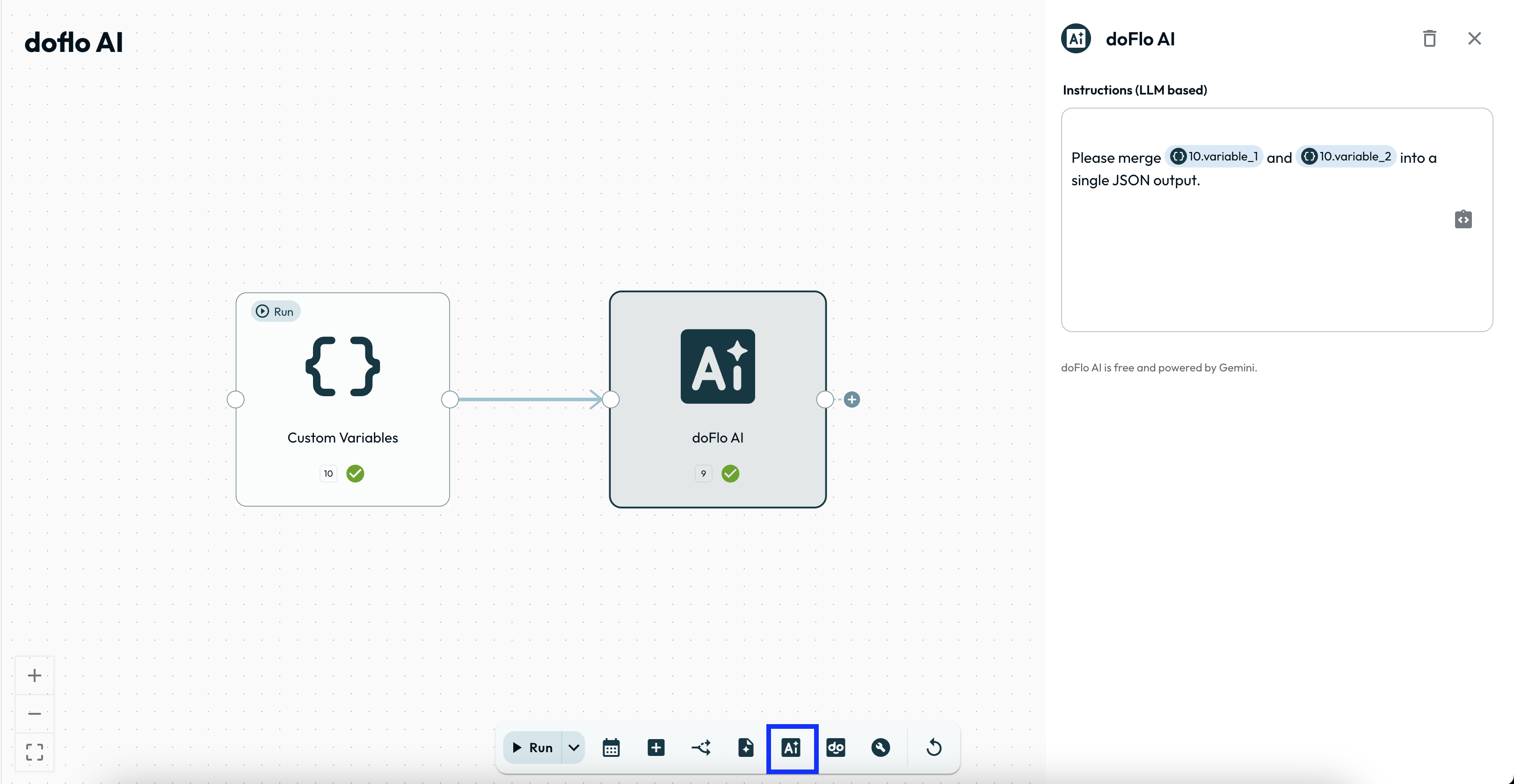Click the 'Custom Variables' node label
This screenshot has height=784, width=1514.
(342, 438)
